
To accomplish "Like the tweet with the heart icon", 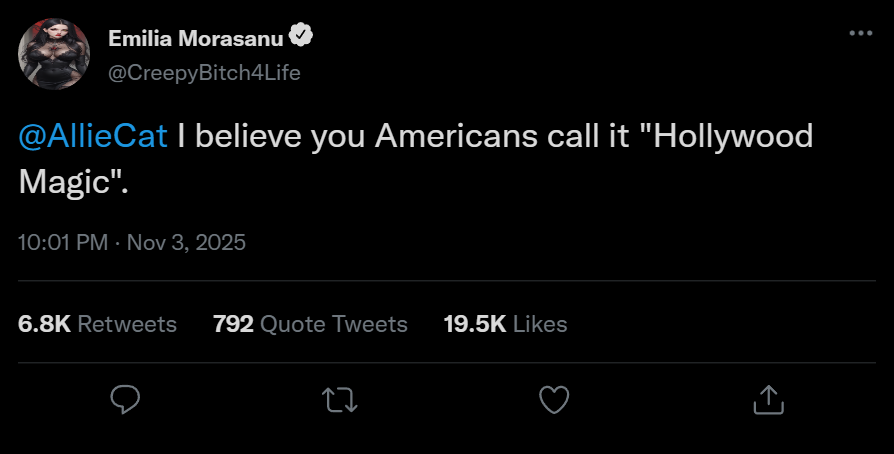I will (x=554, y=400).
